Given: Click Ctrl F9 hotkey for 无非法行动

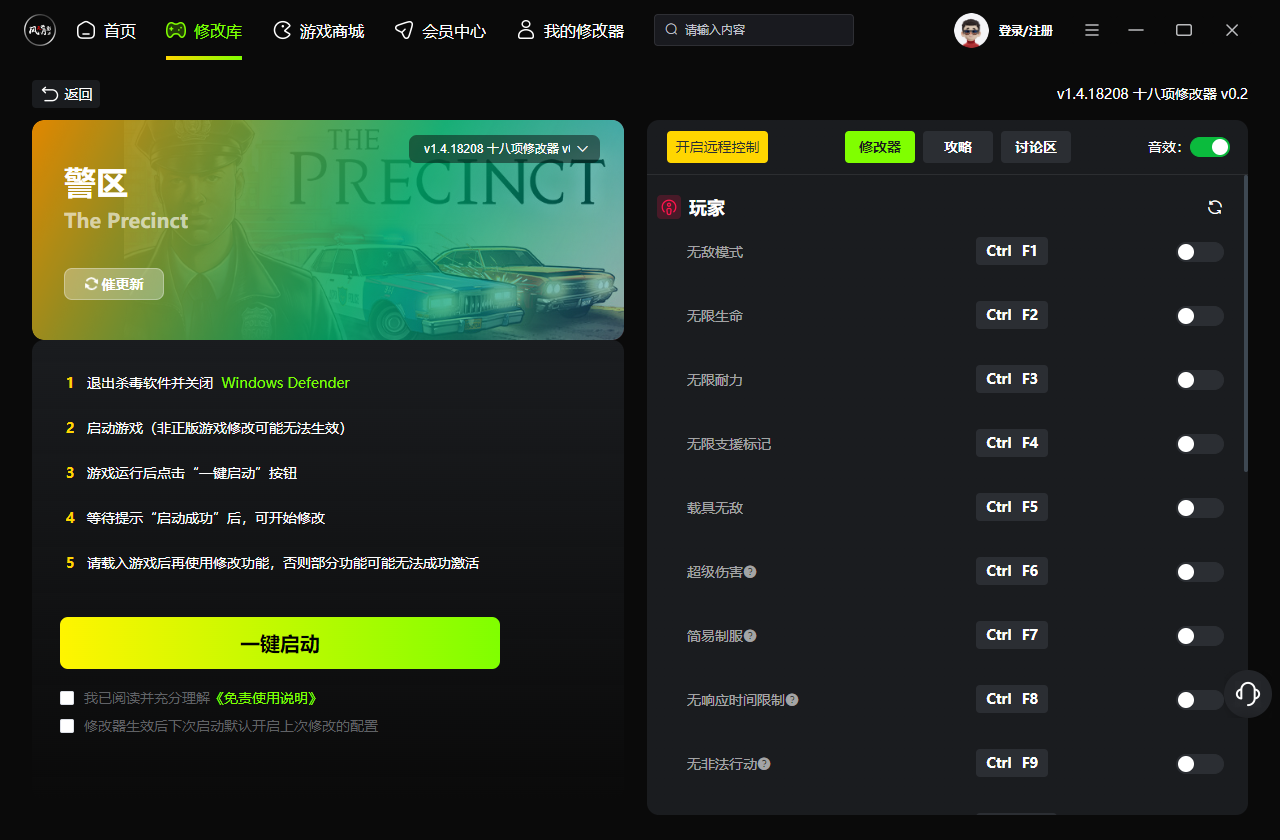Looking at the screenshot, I should click(x=1012, y=763).
